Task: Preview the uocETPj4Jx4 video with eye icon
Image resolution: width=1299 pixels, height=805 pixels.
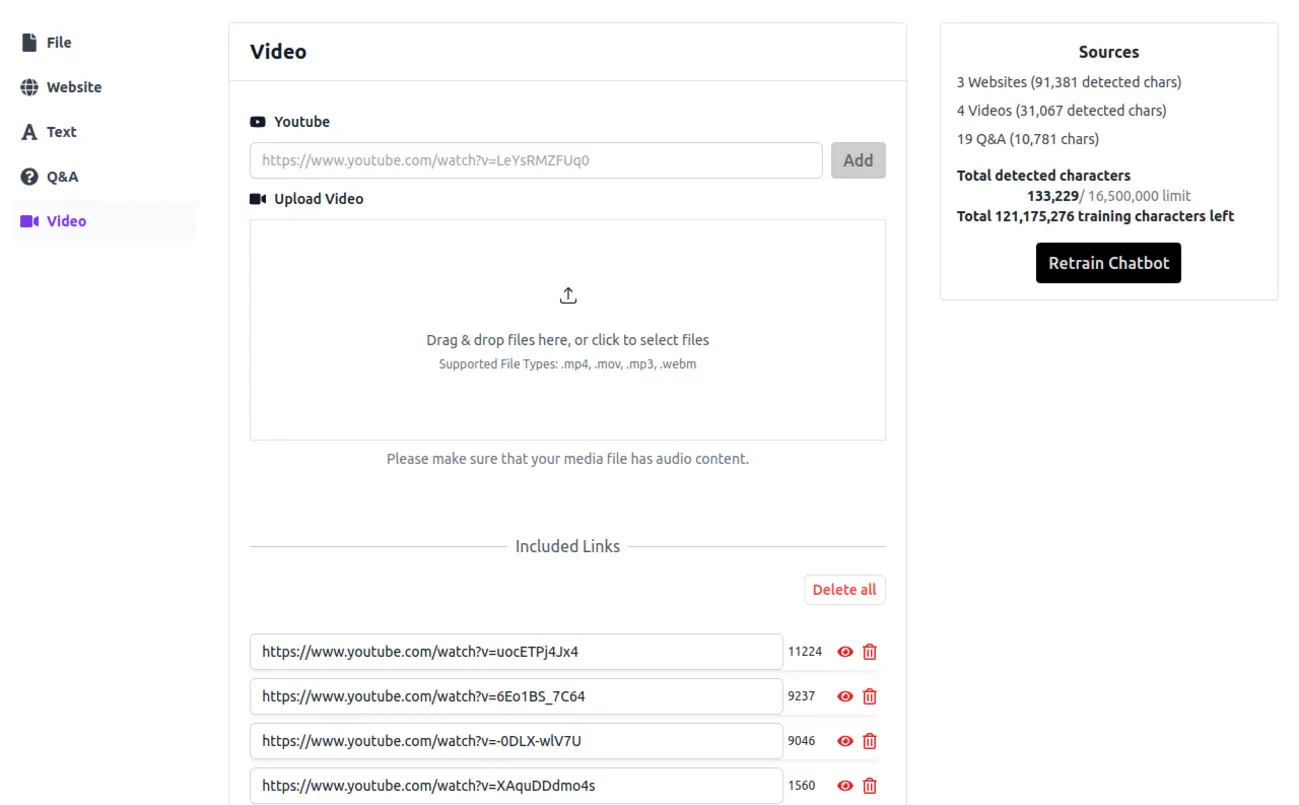Action: click(x=845, y=651)
